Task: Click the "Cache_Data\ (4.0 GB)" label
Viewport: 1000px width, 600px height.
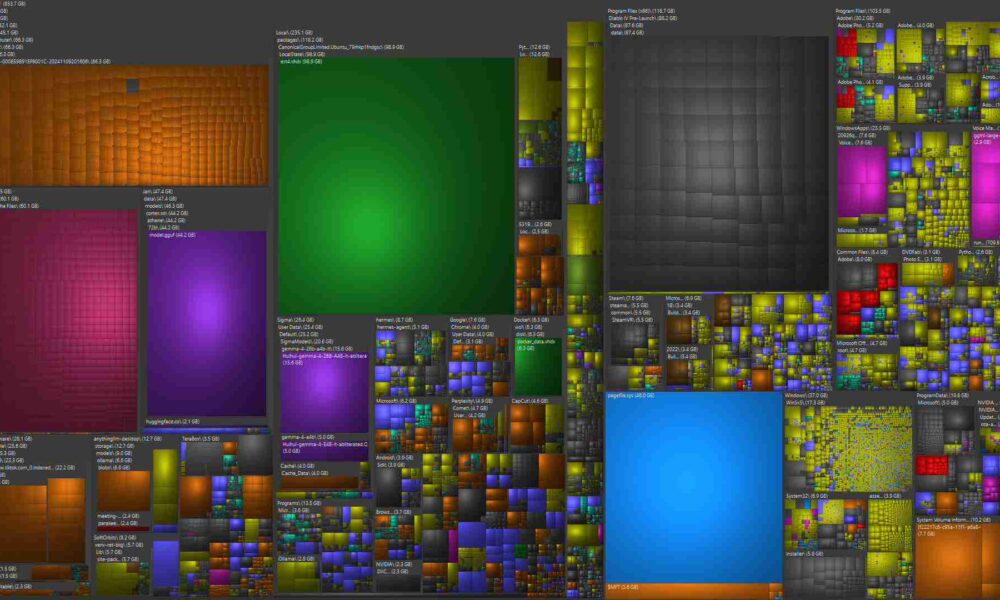Action: (305, 473)
